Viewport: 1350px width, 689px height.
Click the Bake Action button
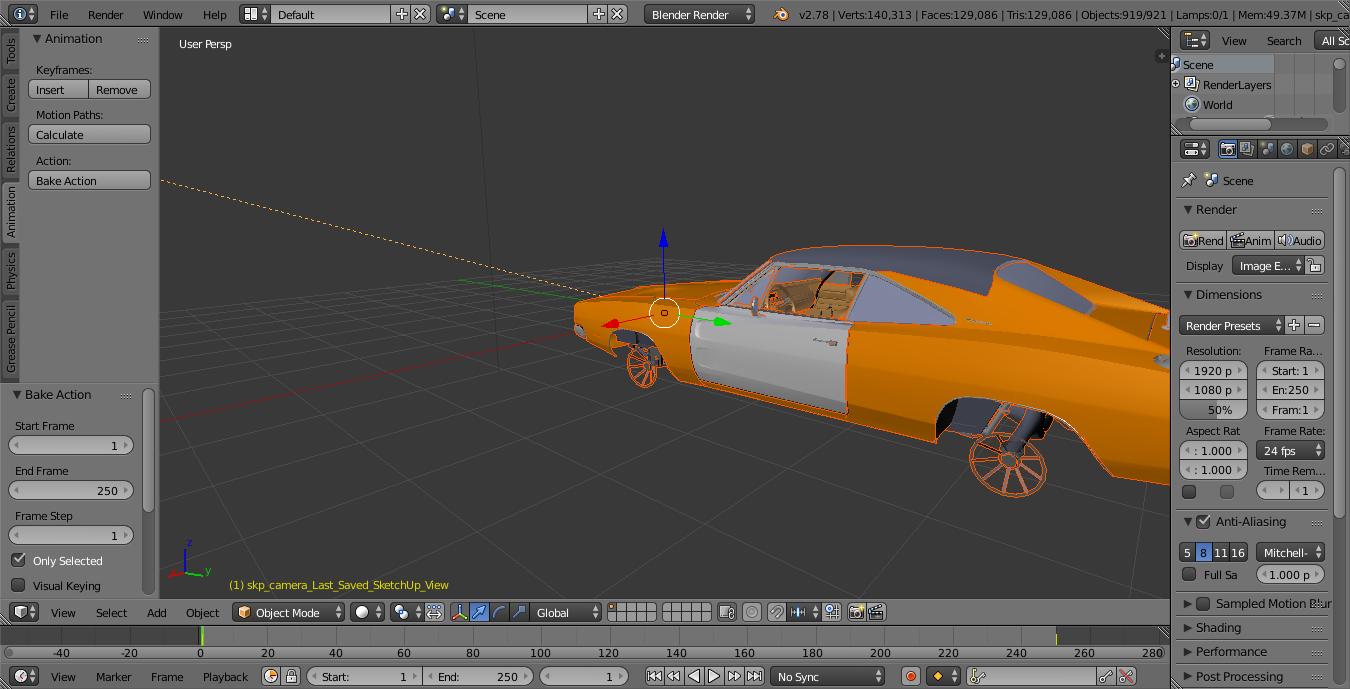click(89, 181)
